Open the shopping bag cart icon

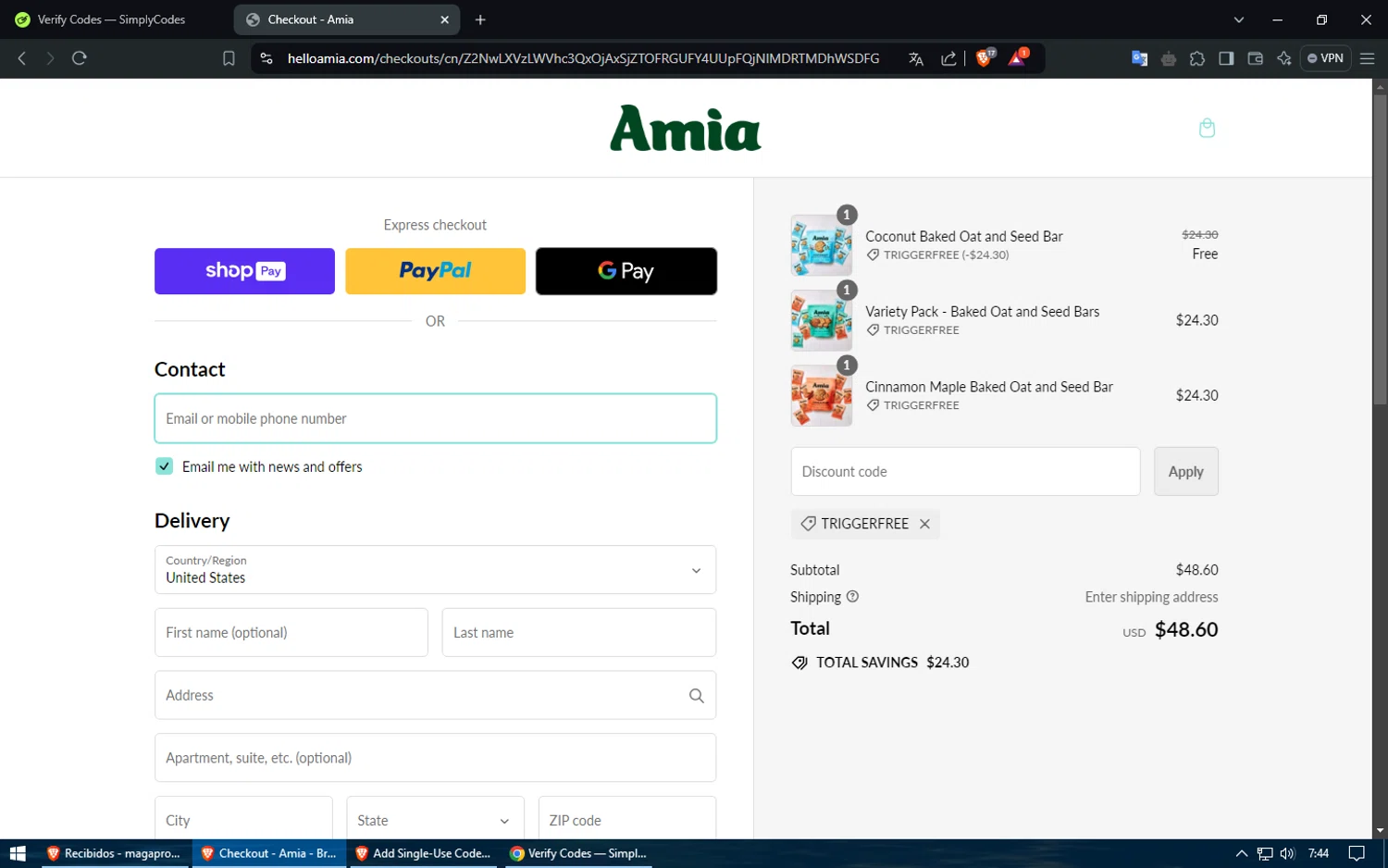pyautogui.click(x=1207, y=128)
